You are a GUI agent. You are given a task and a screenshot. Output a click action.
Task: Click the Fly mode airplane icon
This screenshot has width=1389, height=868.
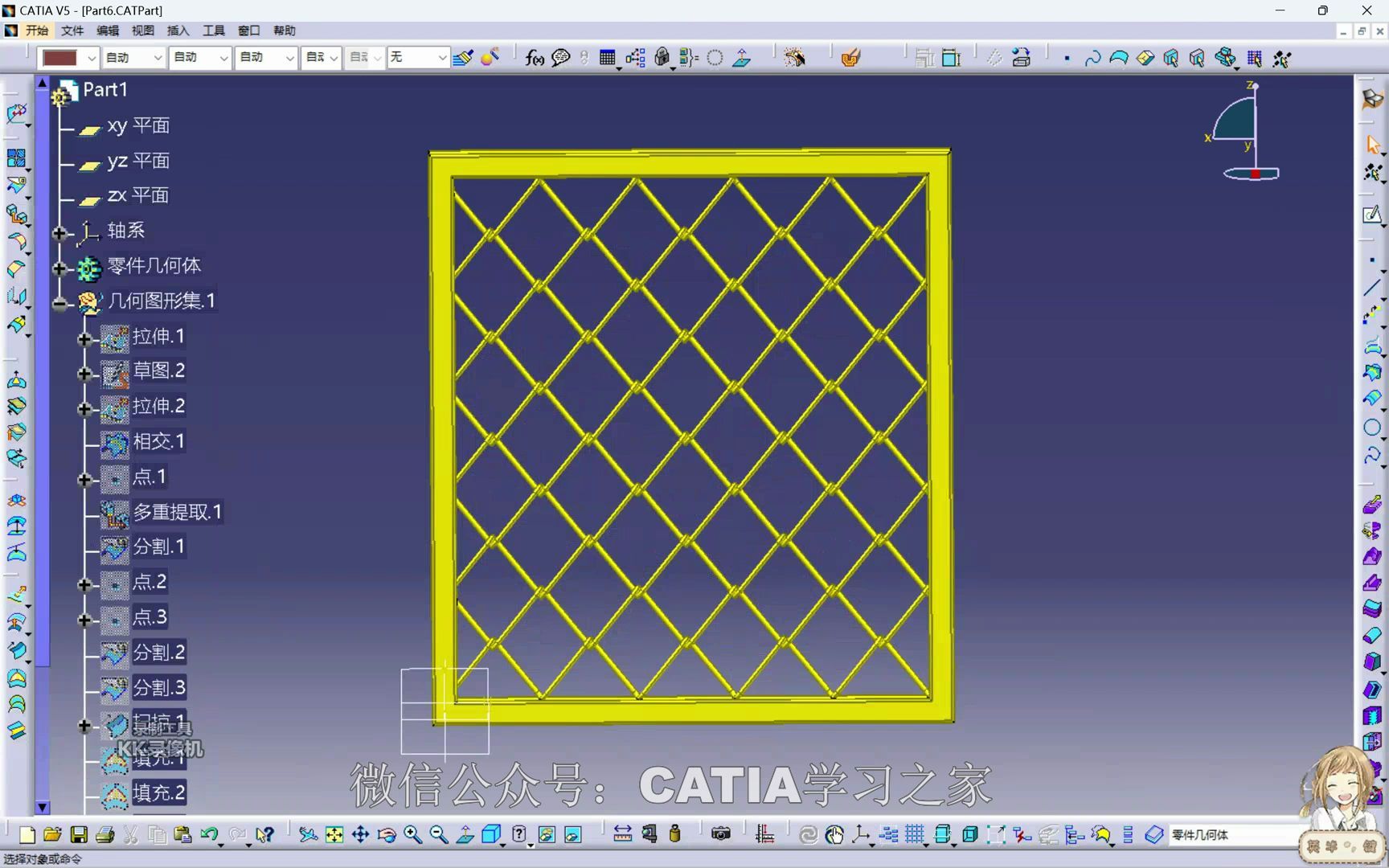click(x=308, y=835)
